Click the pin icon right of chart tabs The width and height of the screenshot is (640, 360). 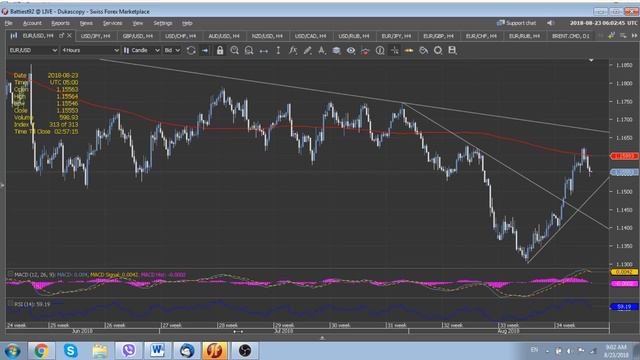coord(611,36)
